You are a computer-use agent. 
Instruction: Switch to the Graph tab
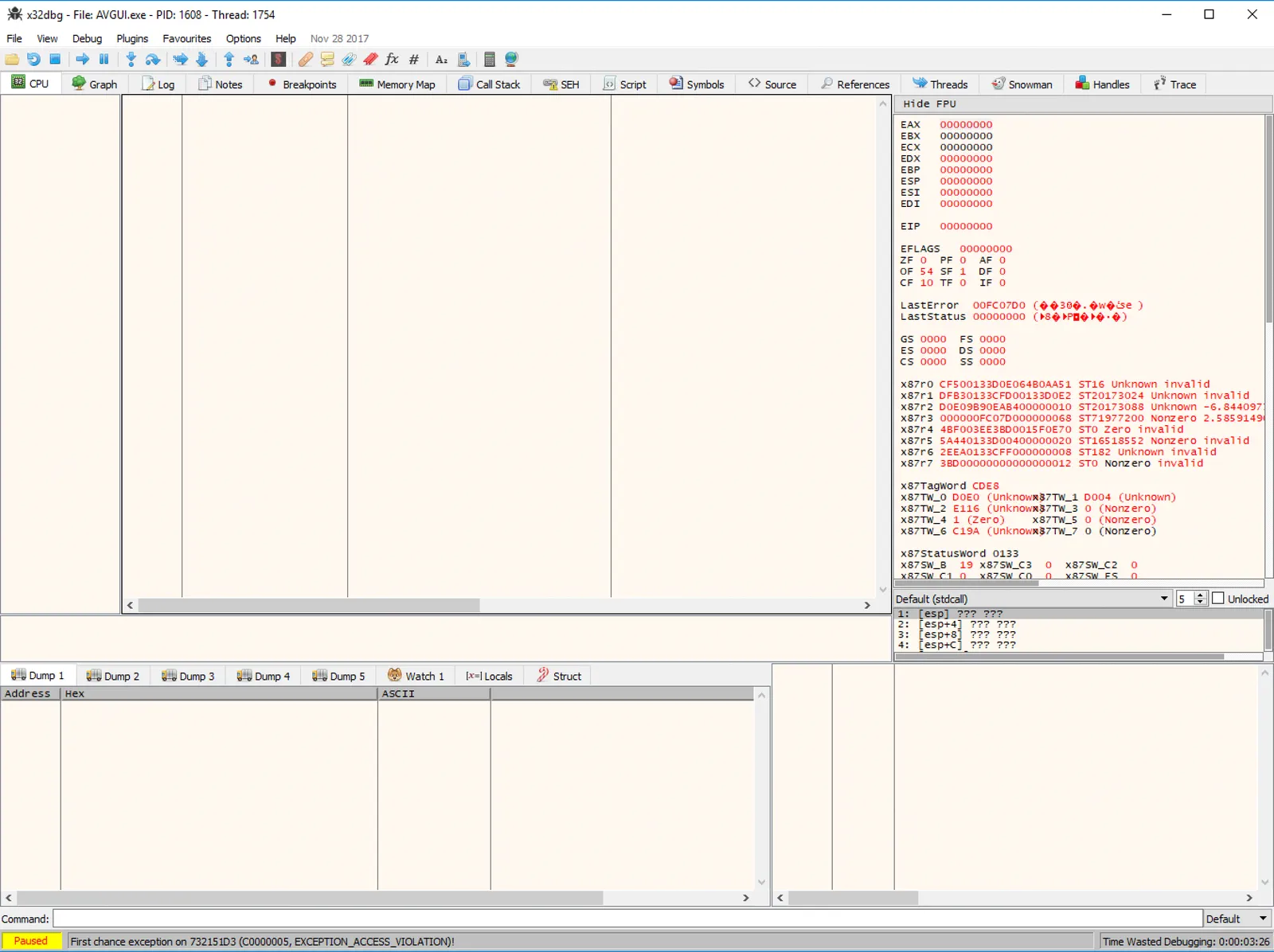[94, 84]
